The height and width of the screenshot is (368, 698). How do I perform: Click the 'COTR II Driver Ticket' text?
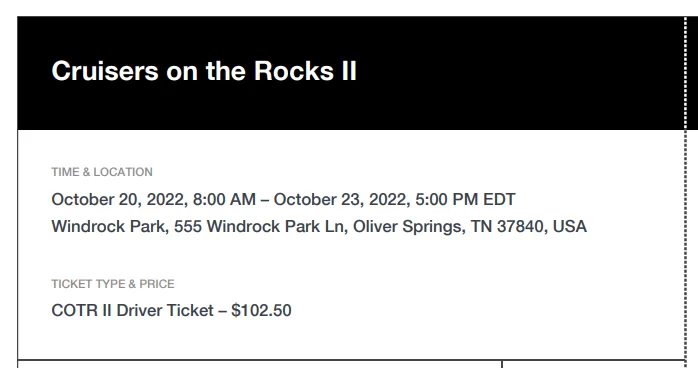[132, 310]
